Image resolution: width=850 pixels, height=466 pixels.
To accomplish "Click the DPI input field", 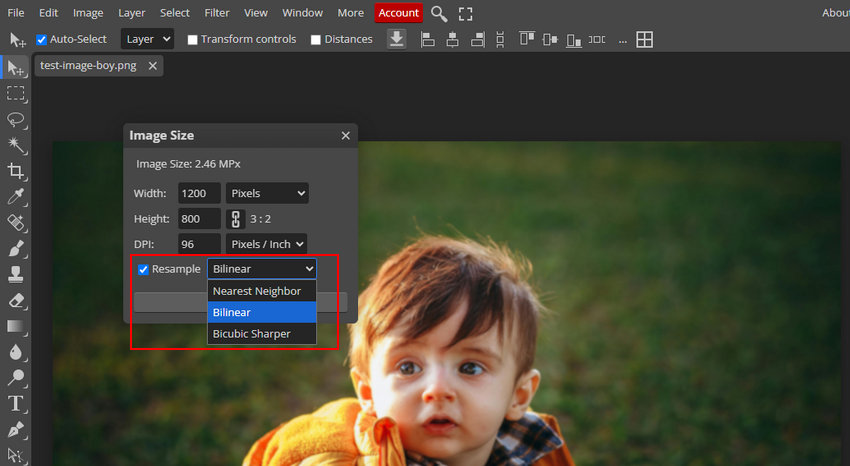I will pos(199,244).
